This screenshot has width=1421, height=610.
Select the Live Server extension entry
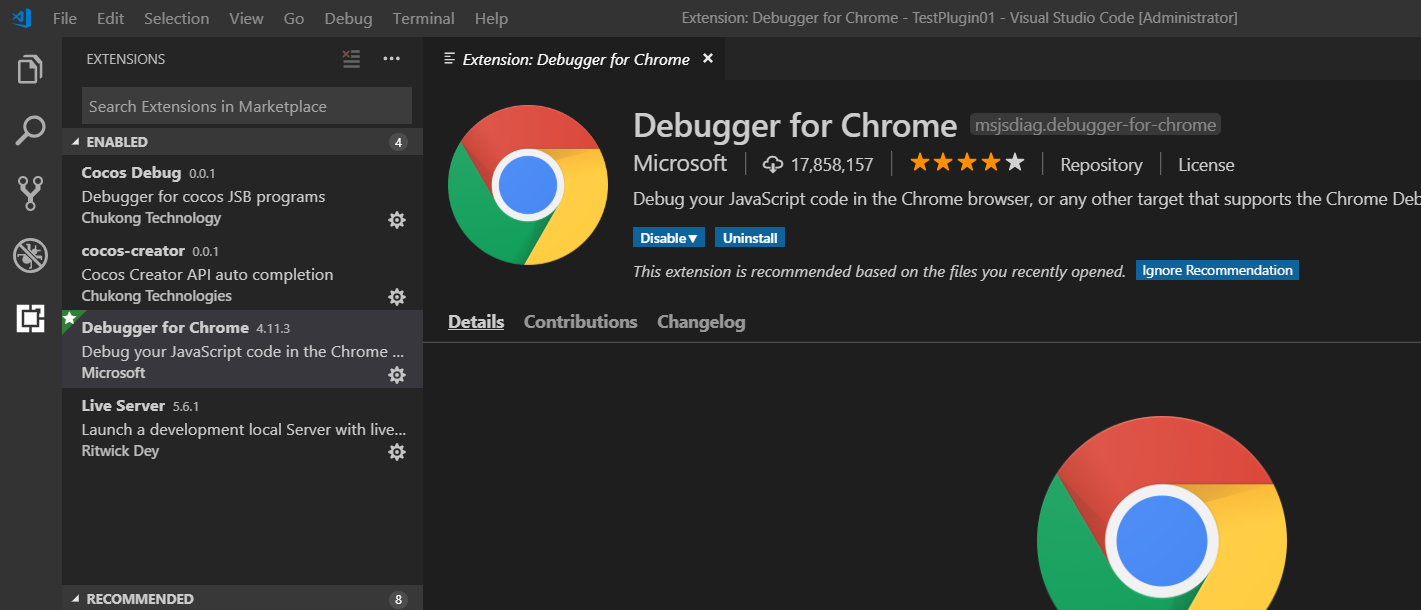point(242,427)
